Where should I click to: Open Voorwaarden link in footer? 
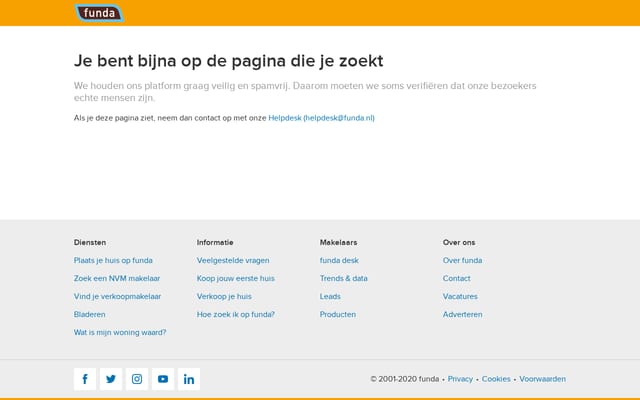(x=542, y=379)
